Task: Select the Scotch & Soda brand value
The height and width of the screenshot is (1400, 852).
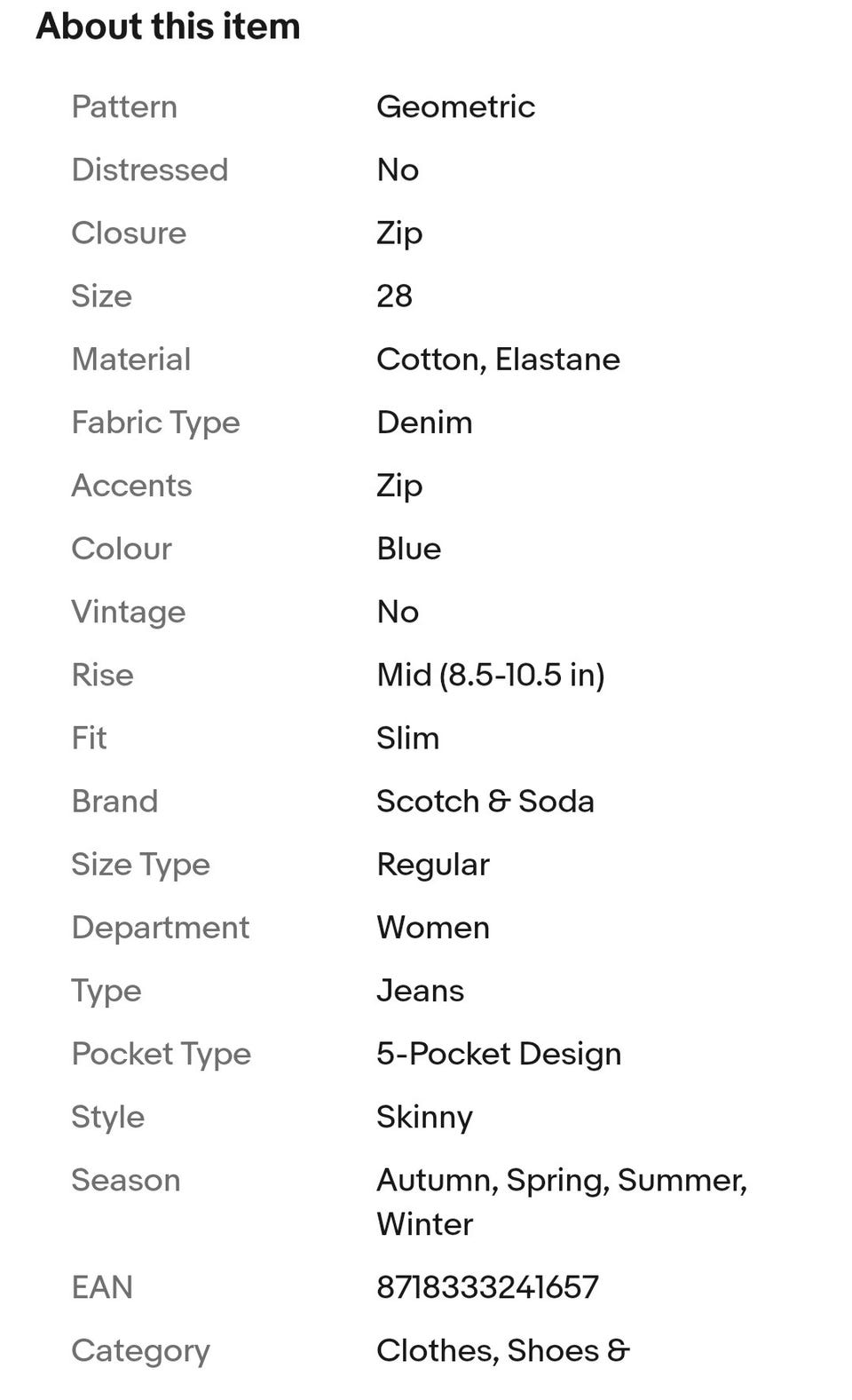Action: coord(485,801)
